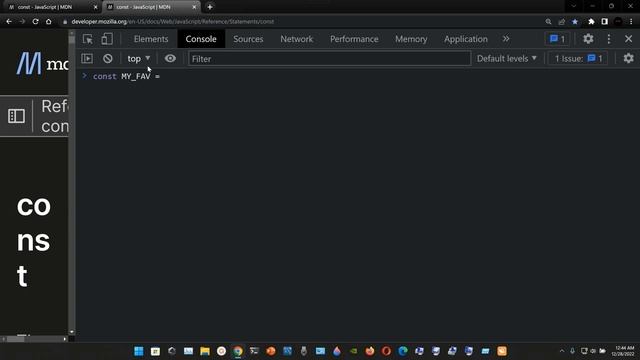Toggle the bookmark star
The image size is (640, 360).
(575, 22)
